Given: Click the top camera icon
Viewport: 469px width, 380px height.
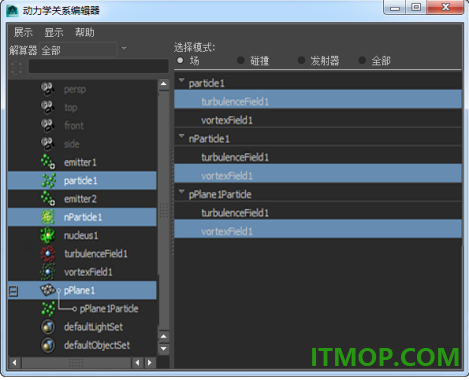Looking at the screenshot, I should [x=48, y=107].
